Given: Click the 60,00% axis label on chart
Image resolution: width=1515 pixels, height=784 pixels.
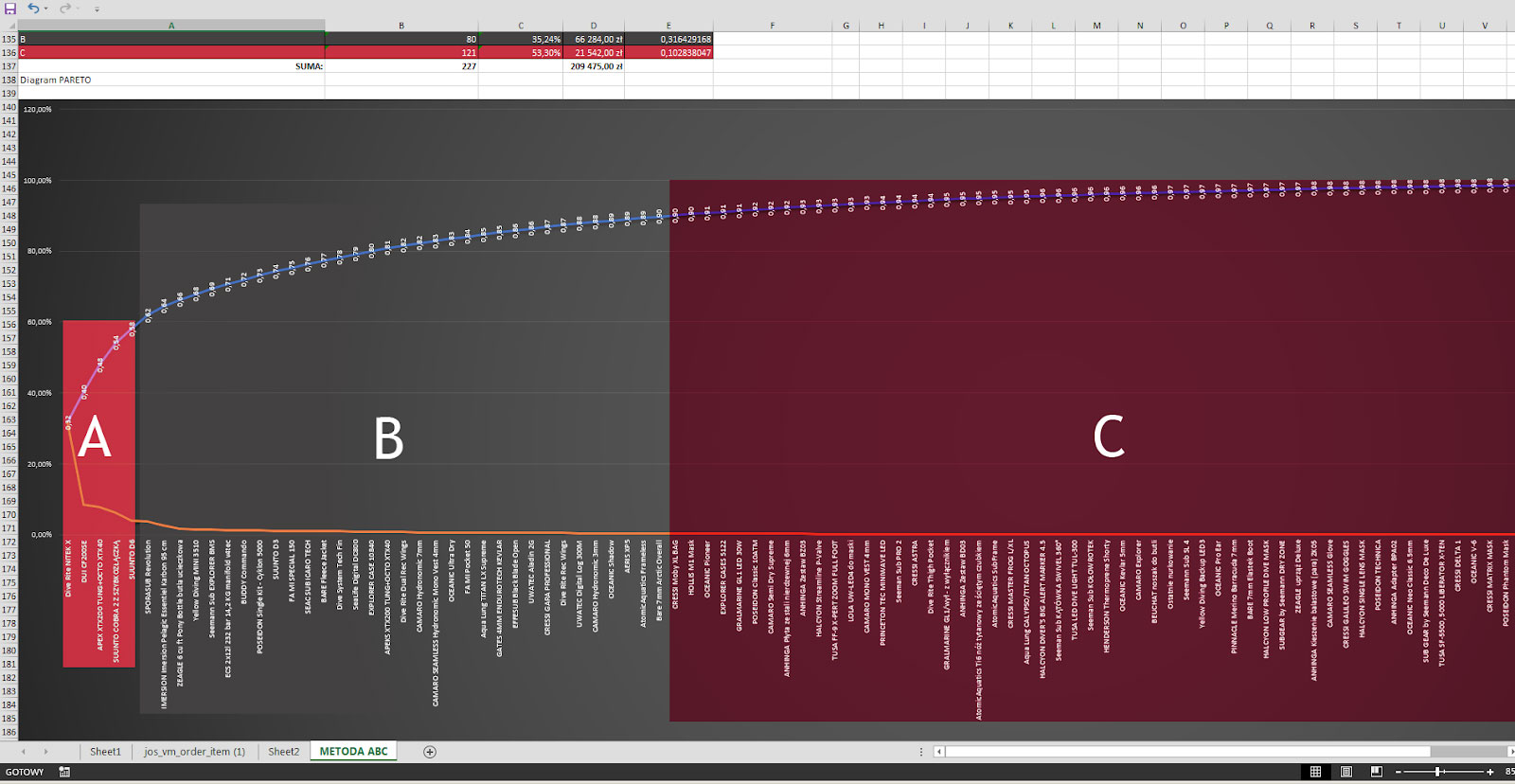Looking at the screenshot, I should point(39,322).
